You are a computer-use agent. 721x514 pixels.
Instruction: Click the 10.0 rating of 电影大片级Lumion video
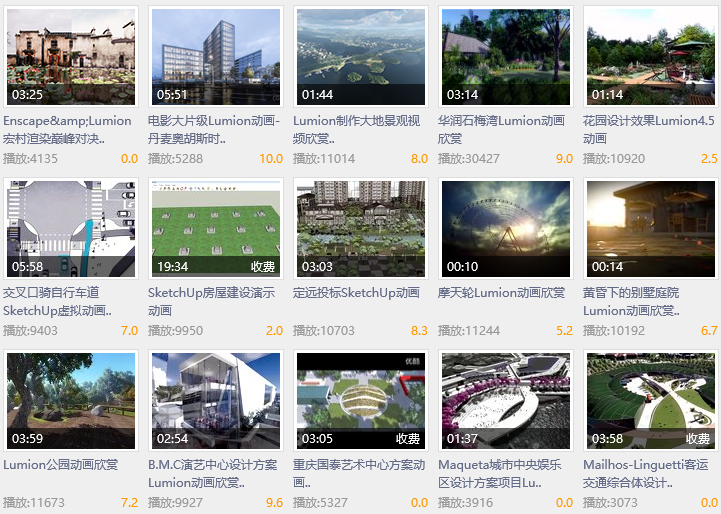[271, 159]
